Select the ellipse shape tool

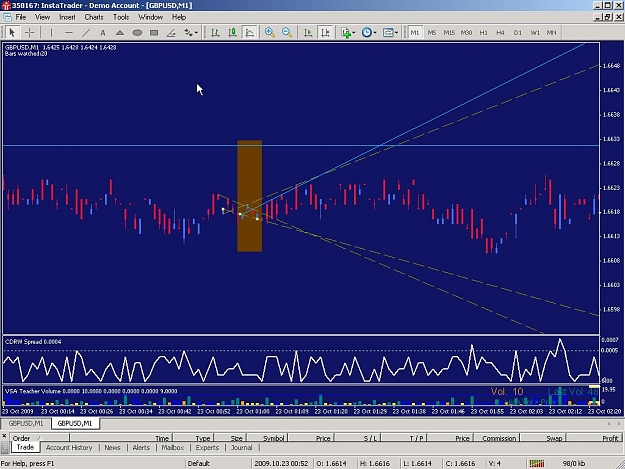coord(137,33)
